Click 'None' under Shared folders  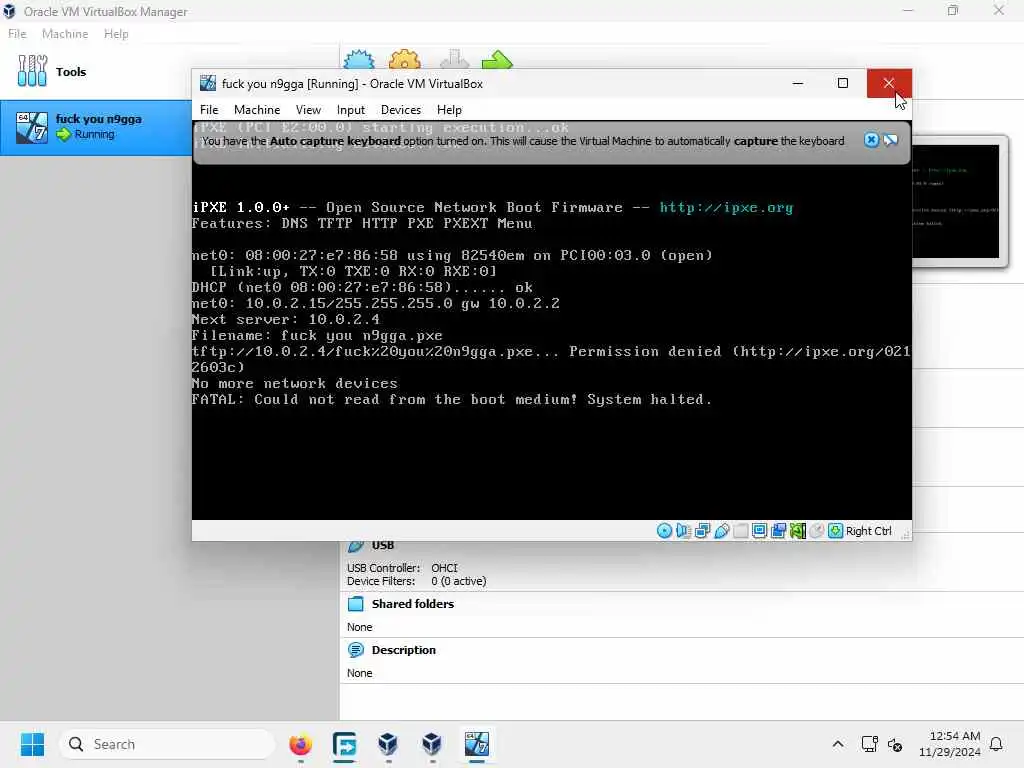[x=360, y=627]
